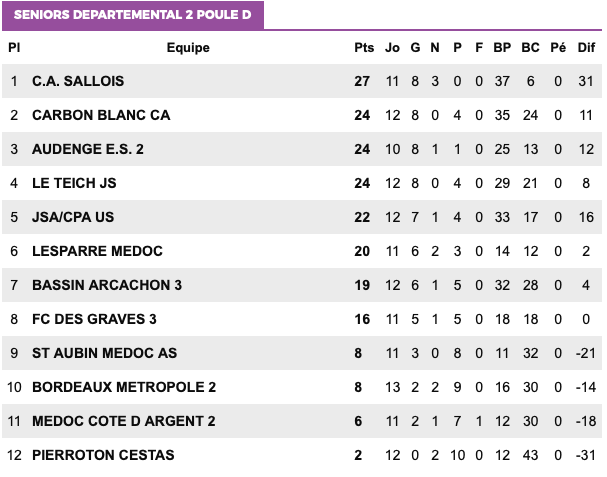The image size is (607, 477).
Task: Sort by the Dif column header
Action: [586, 48]
